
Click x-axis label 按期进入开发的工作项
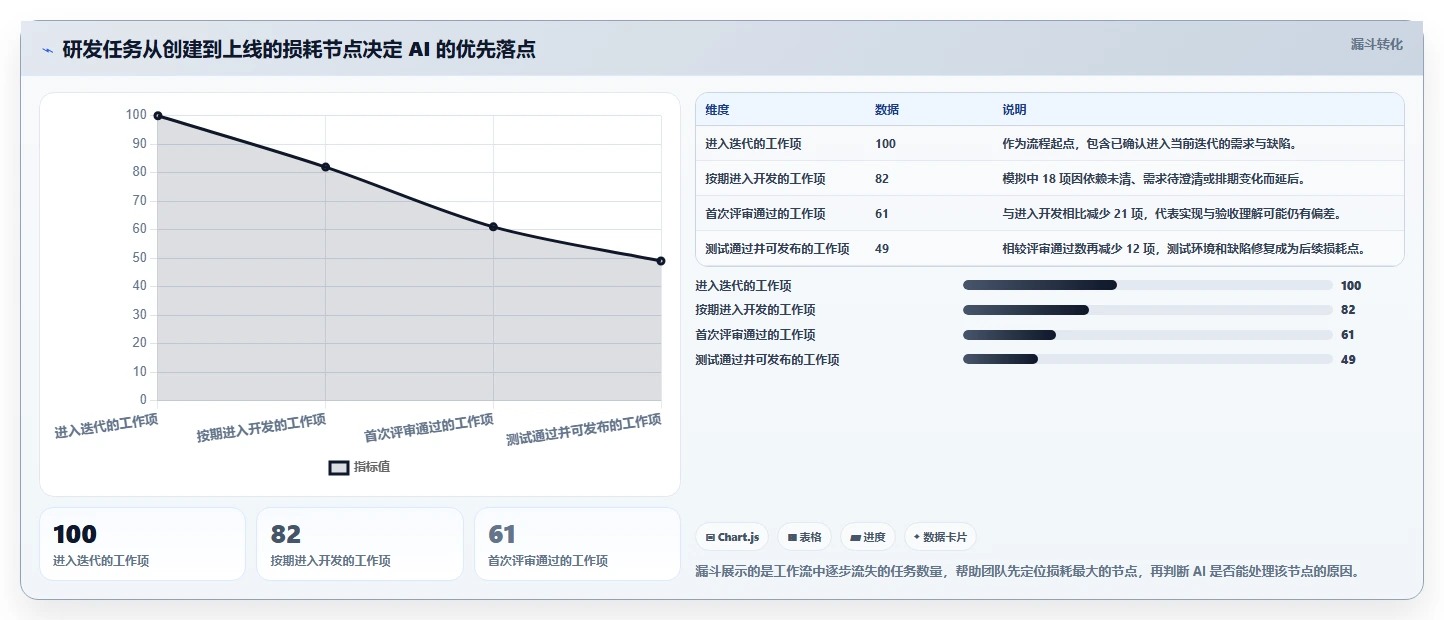point(261,428)
